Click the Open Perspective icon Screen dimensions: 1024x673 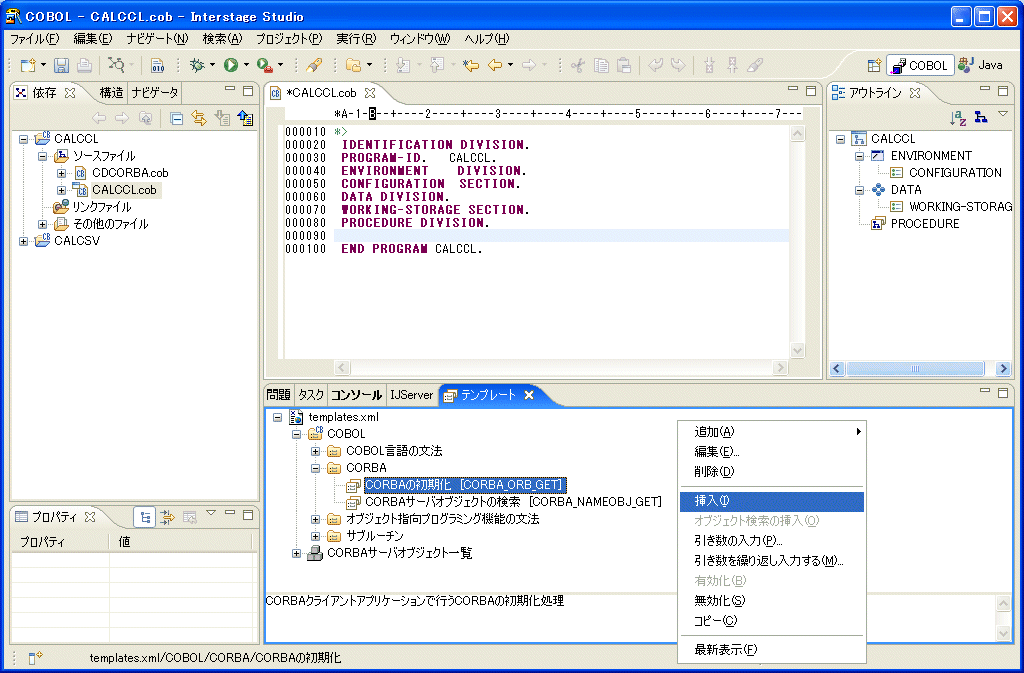[x=874, y=65]
